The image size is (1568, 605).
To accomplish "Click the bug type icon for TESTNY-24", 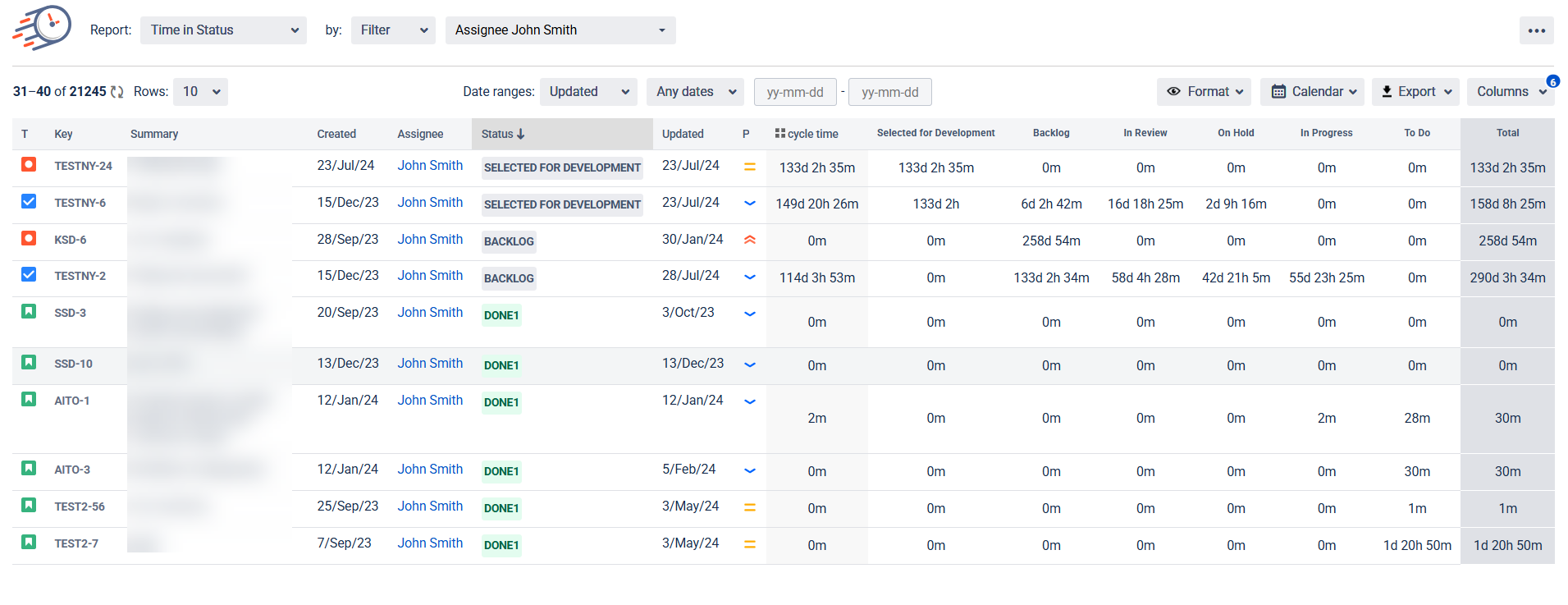I will pyautogui.click(x=29, y=165).
